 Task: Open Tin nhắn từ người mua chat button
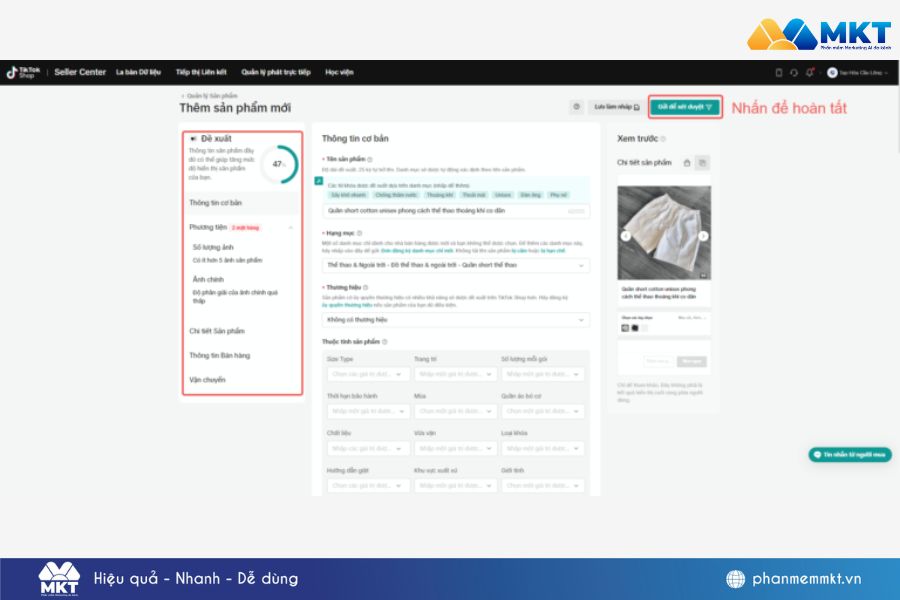pyautogui.click(x=850, y=455)
